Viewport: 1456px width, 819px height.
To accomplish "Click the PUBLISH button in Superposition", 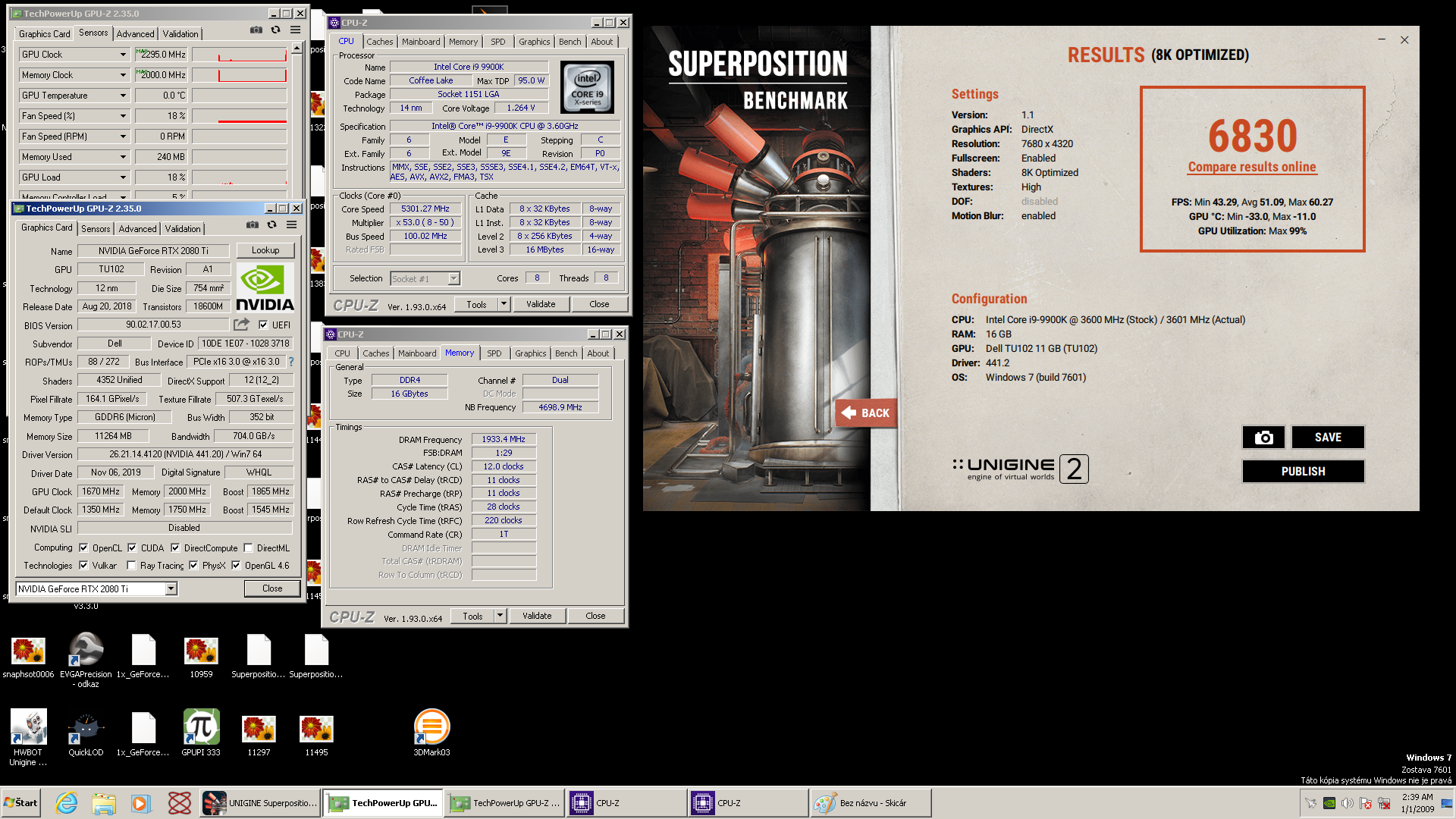I will (1304, 472).
